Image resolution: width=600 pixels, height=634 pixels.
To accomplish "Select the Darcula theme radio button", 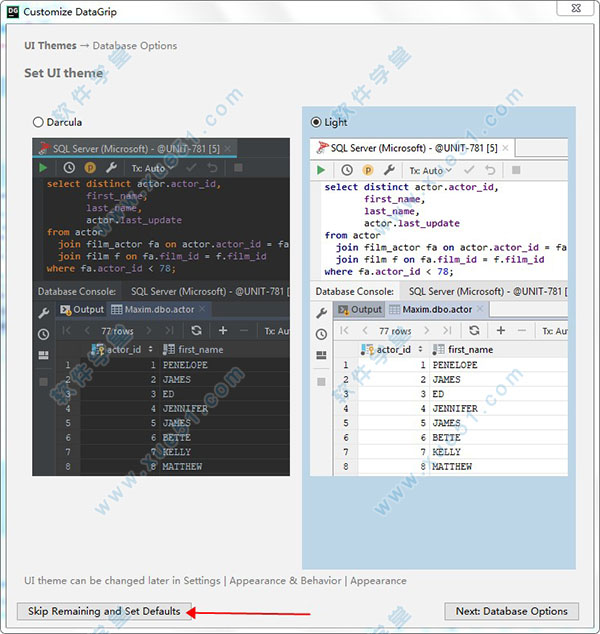I will tap(38, 122).
